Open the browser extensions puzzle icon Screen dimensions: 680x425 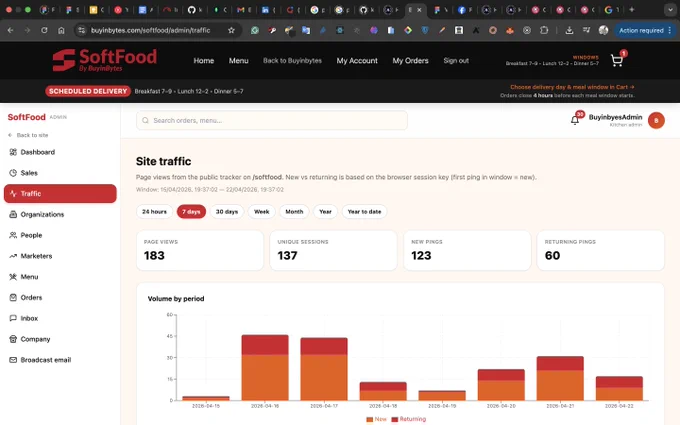pos(544,30)
